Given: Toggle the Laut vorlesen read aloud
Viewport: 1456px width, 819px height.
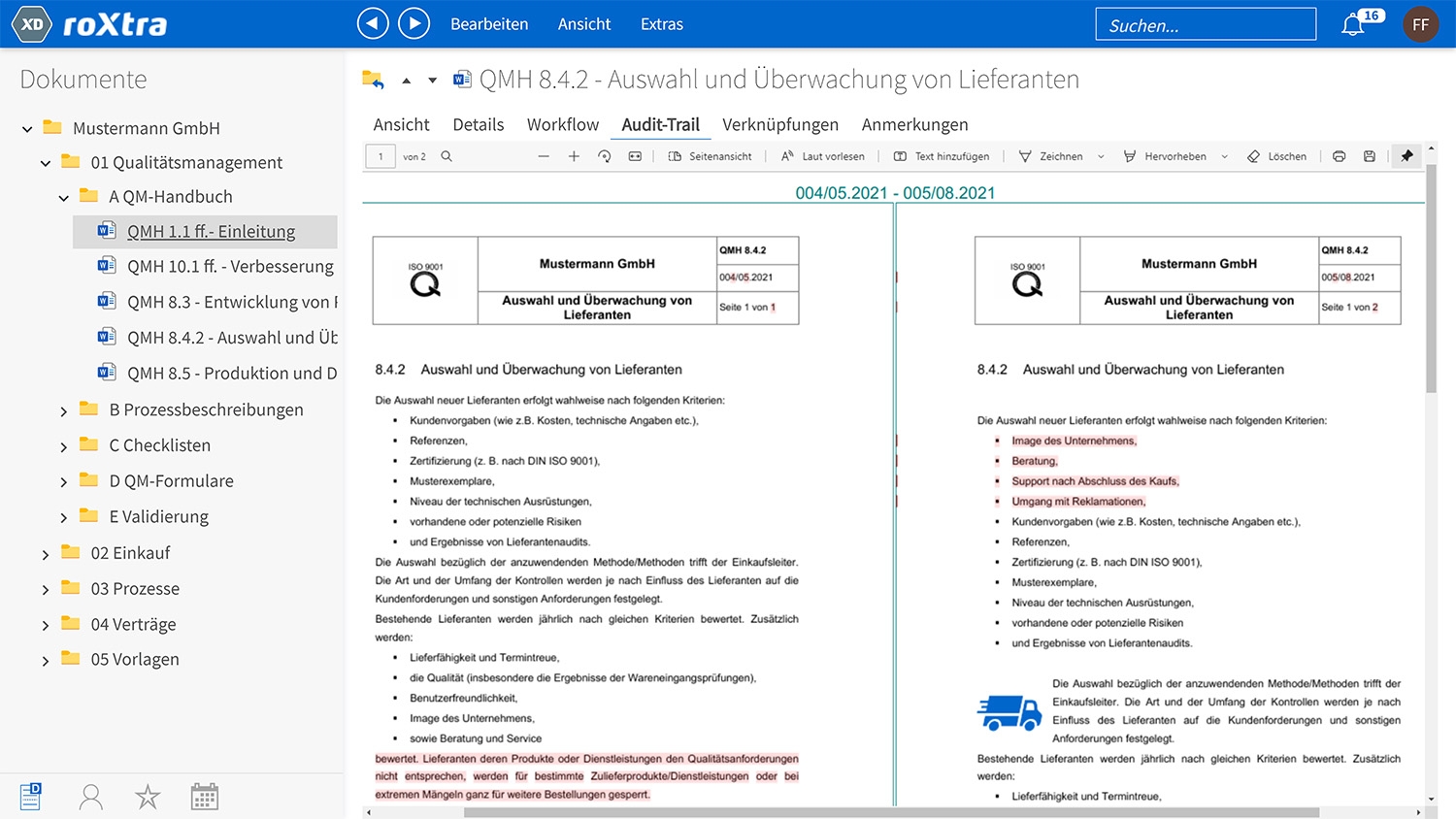Looking at the screenshot, I should (822, 156).
